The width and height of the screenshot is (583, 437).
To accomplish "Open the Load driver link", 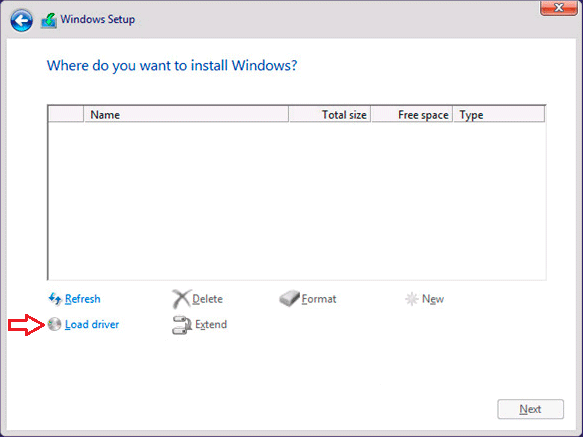I will [92, 324].
